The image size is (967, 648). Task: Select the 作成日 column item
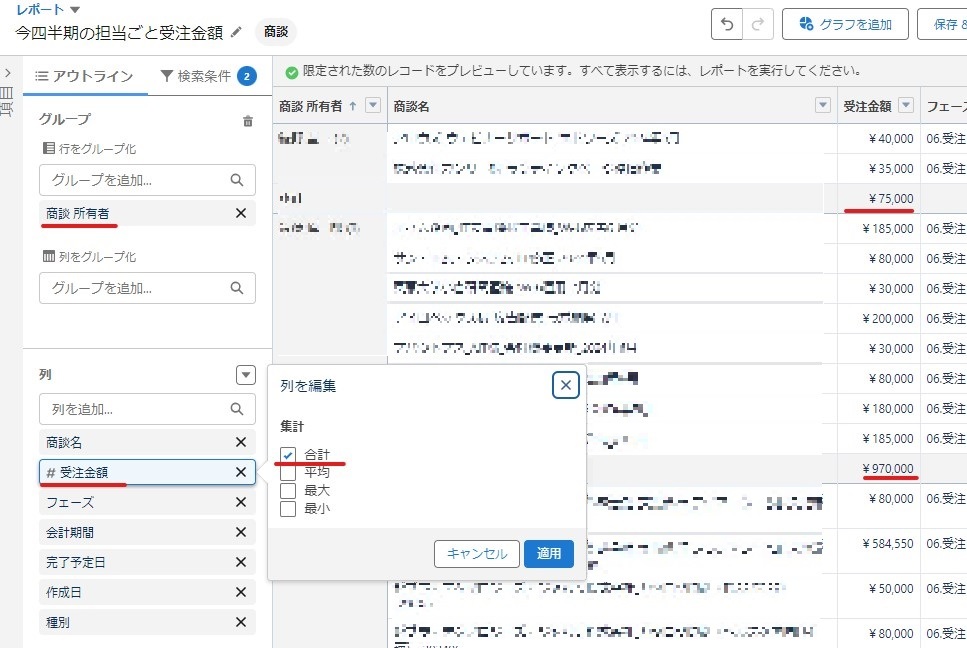click(x=147, y=592)
